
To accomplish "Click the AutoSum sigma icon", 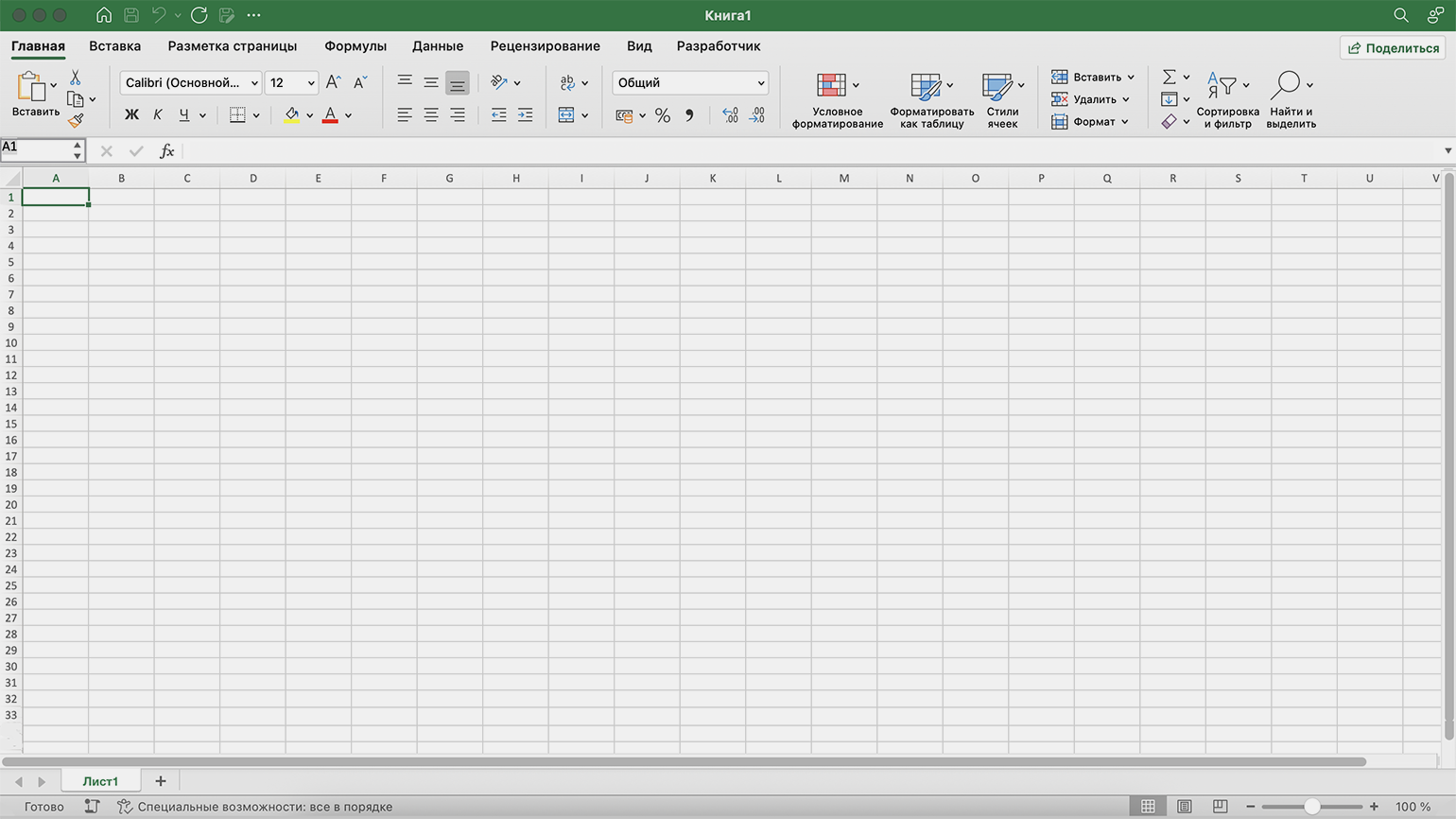I will coord(1170,77).
